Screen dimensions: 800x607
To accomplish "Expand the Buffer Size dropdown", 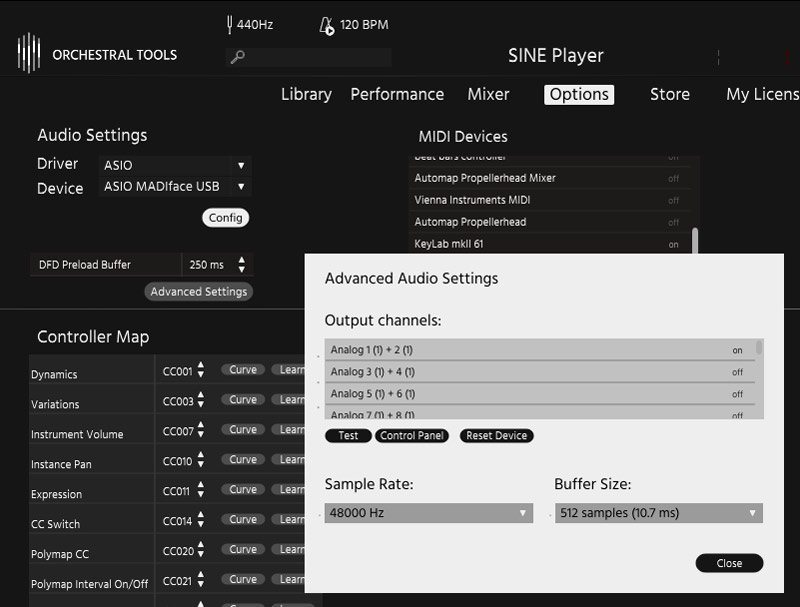I will 658,513.
